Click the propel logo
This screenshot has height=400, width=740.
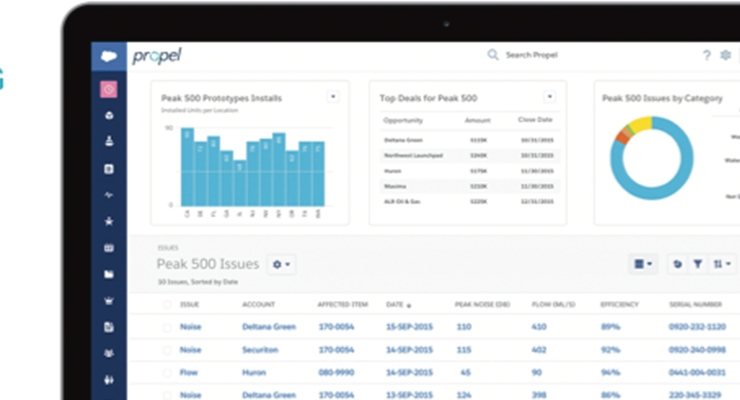157,56
